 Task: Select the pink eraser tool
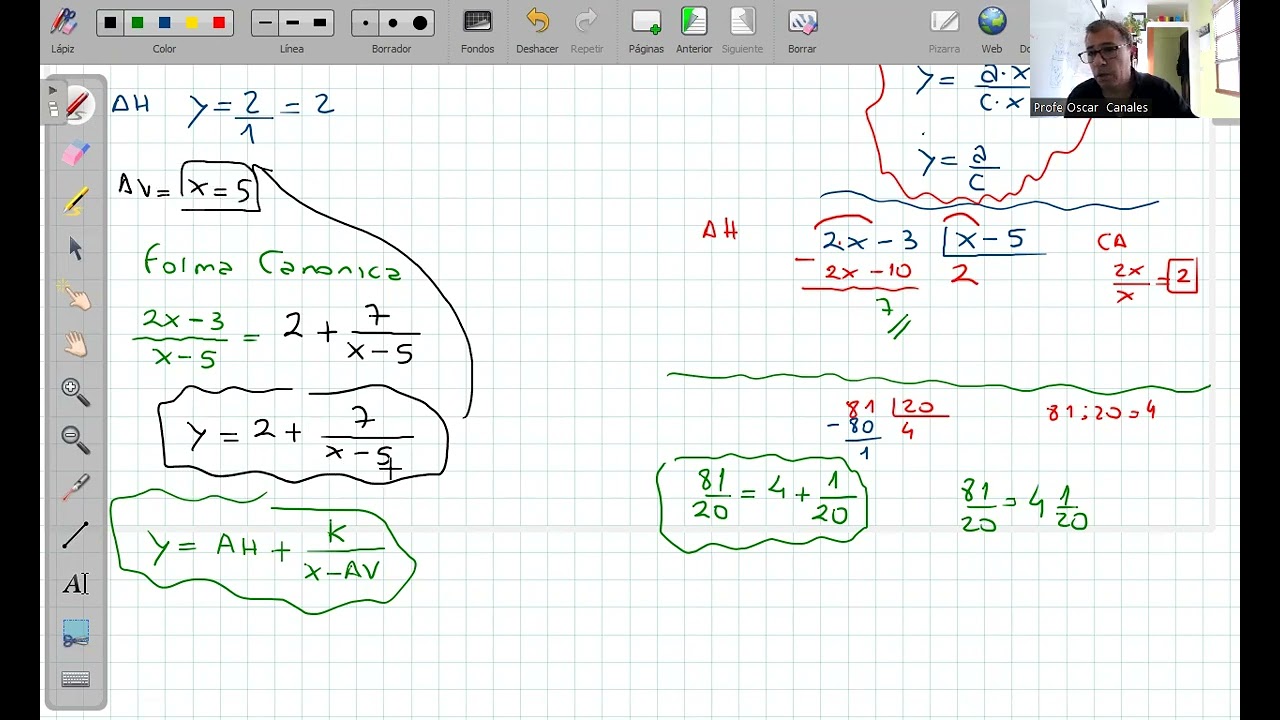point(76,153)
